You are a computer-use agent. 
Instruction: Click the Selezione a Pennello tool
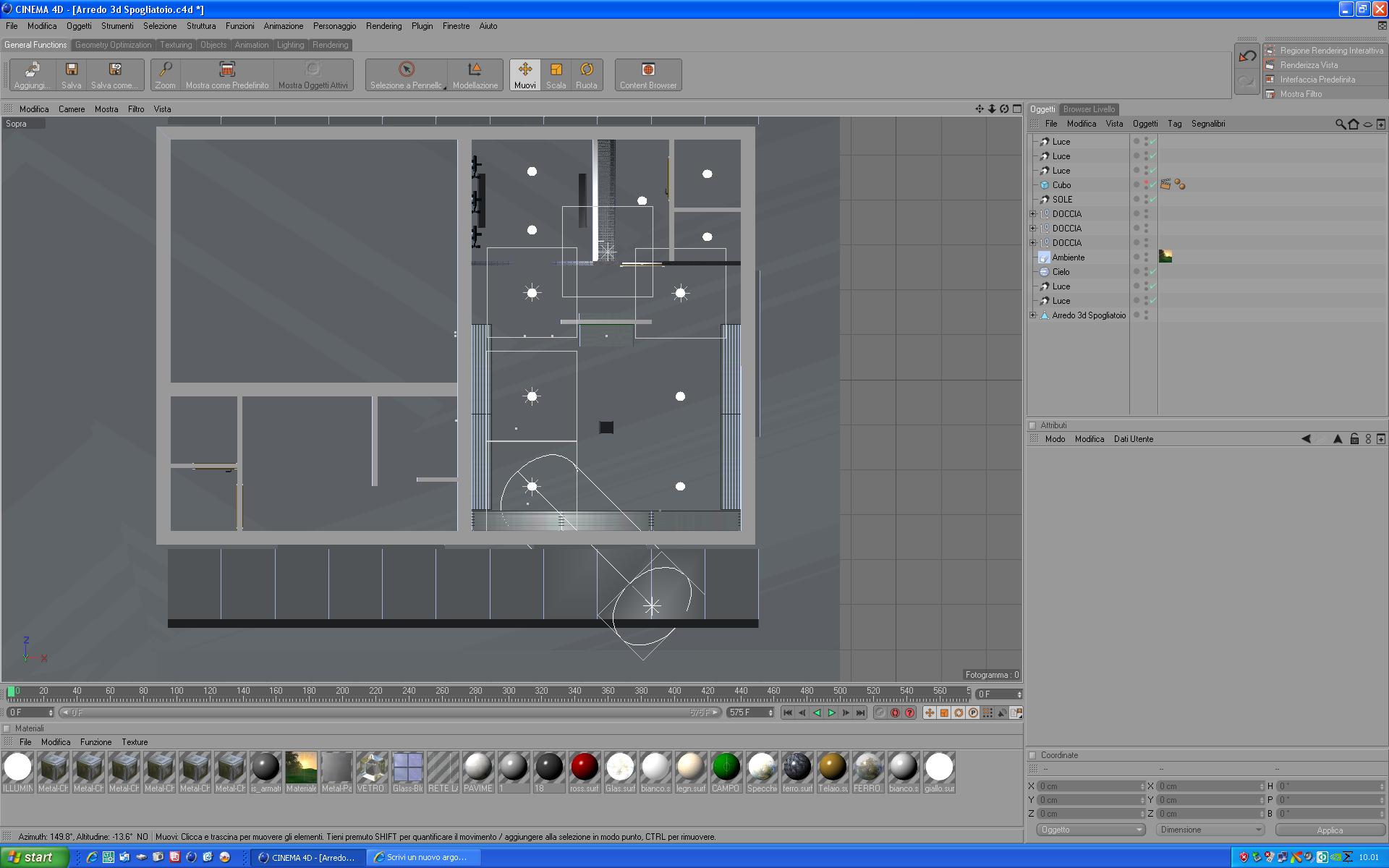point(406,75)
